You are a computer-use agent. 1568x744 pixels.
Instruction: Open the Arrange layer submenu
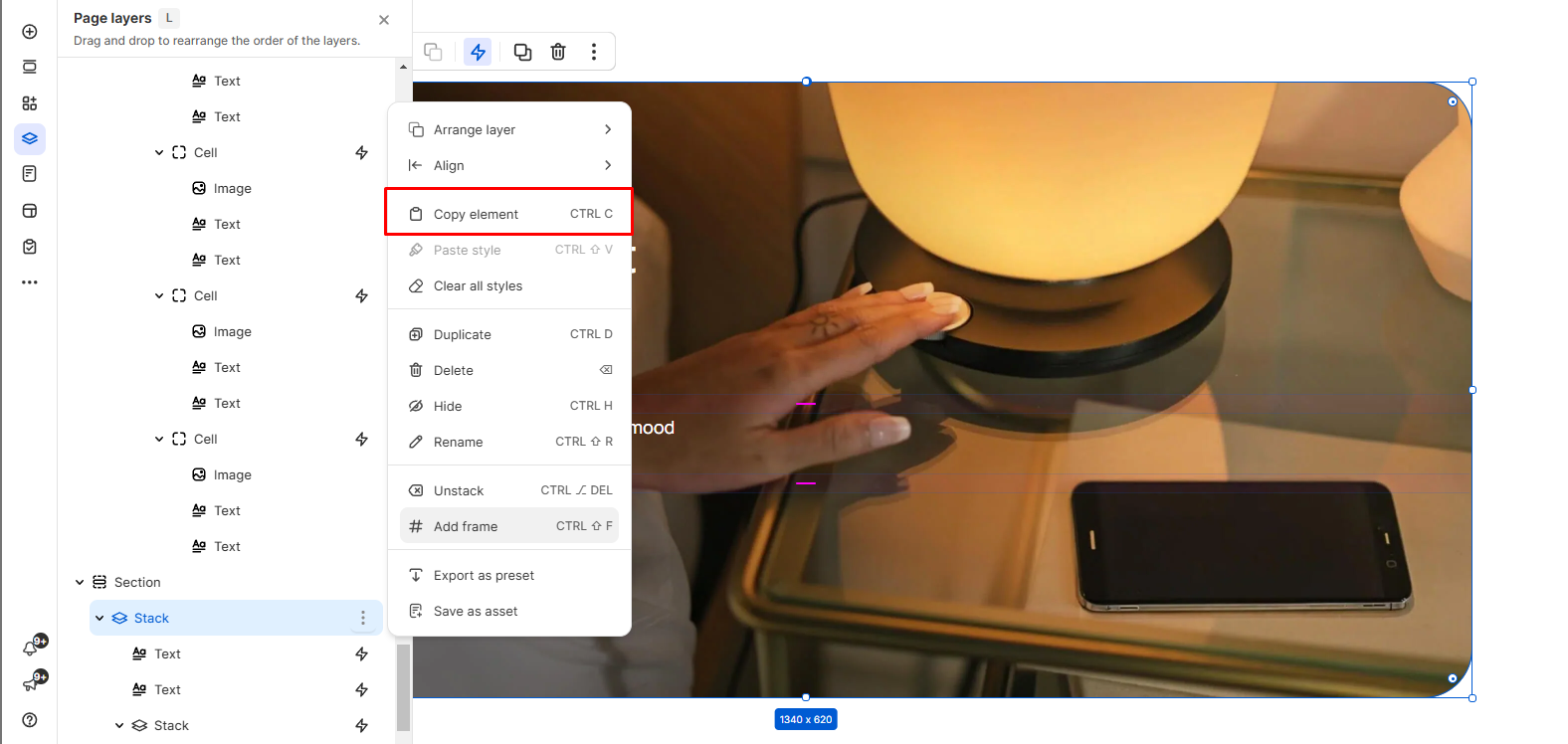pyautogui.click(x=509, y=129)
